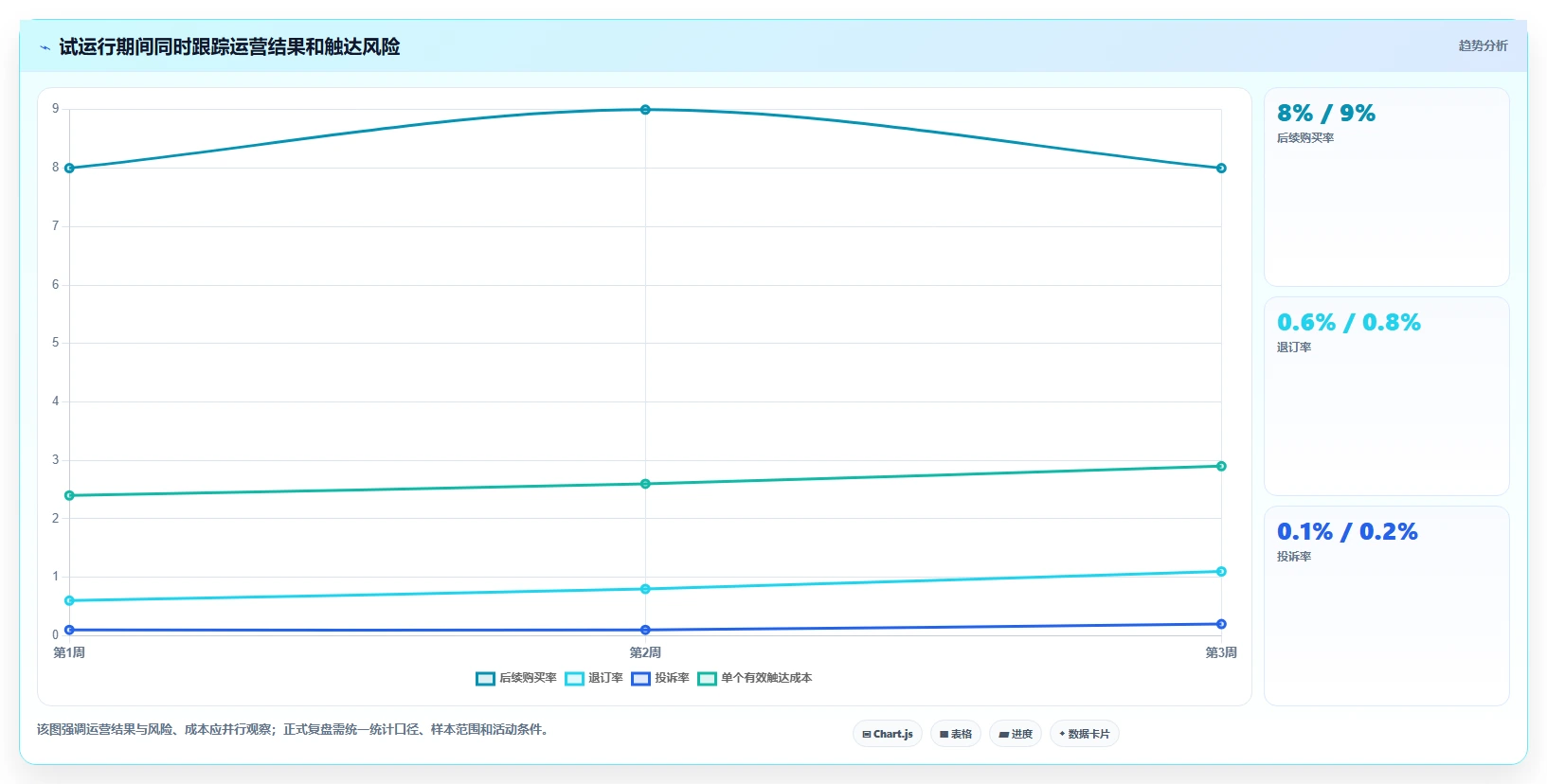Click the lightning icon beside the chart title
The image size is (1547, 784).
45,47
